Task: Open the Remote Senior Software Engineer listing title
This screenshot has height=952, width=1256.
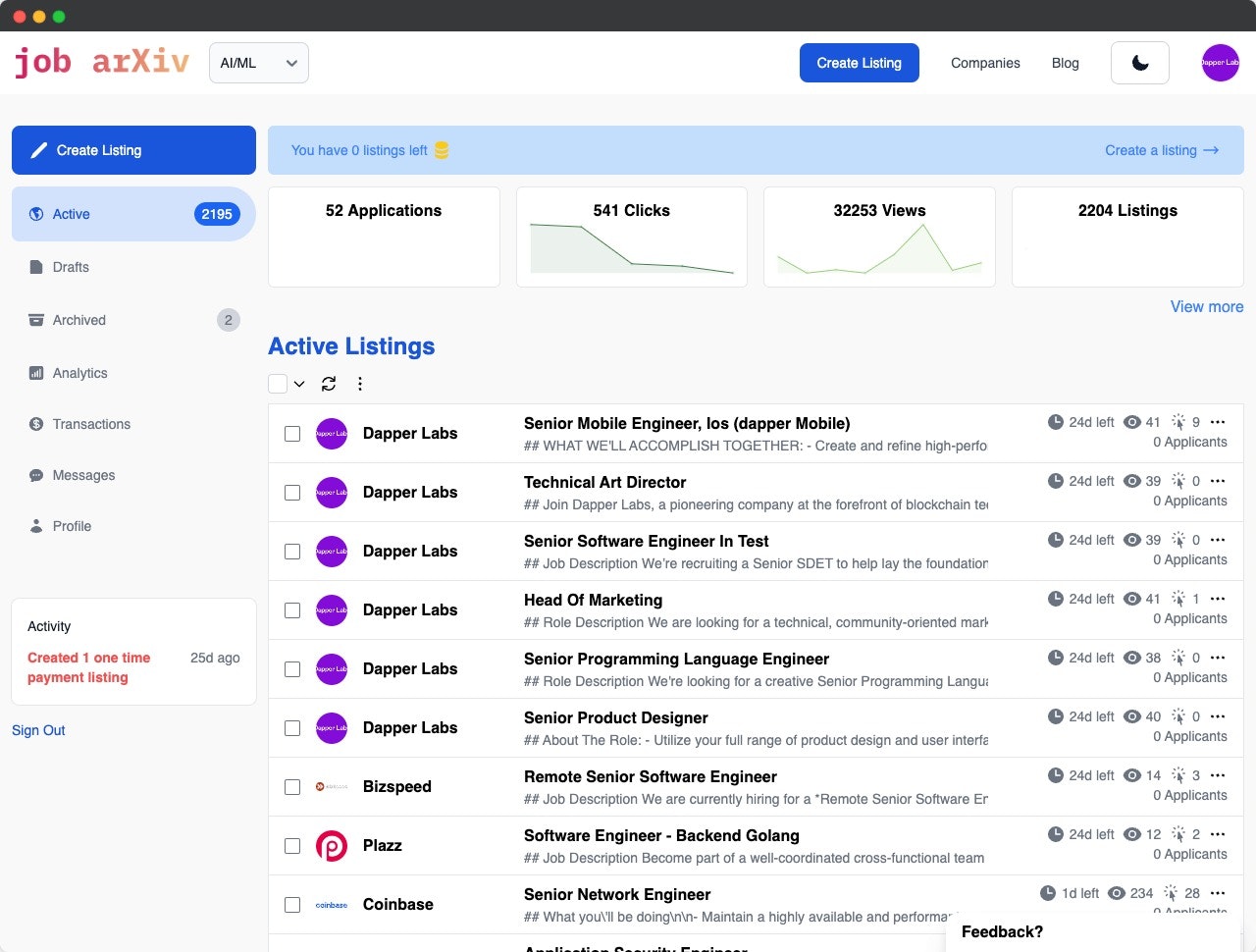Action: click(651, 776)
